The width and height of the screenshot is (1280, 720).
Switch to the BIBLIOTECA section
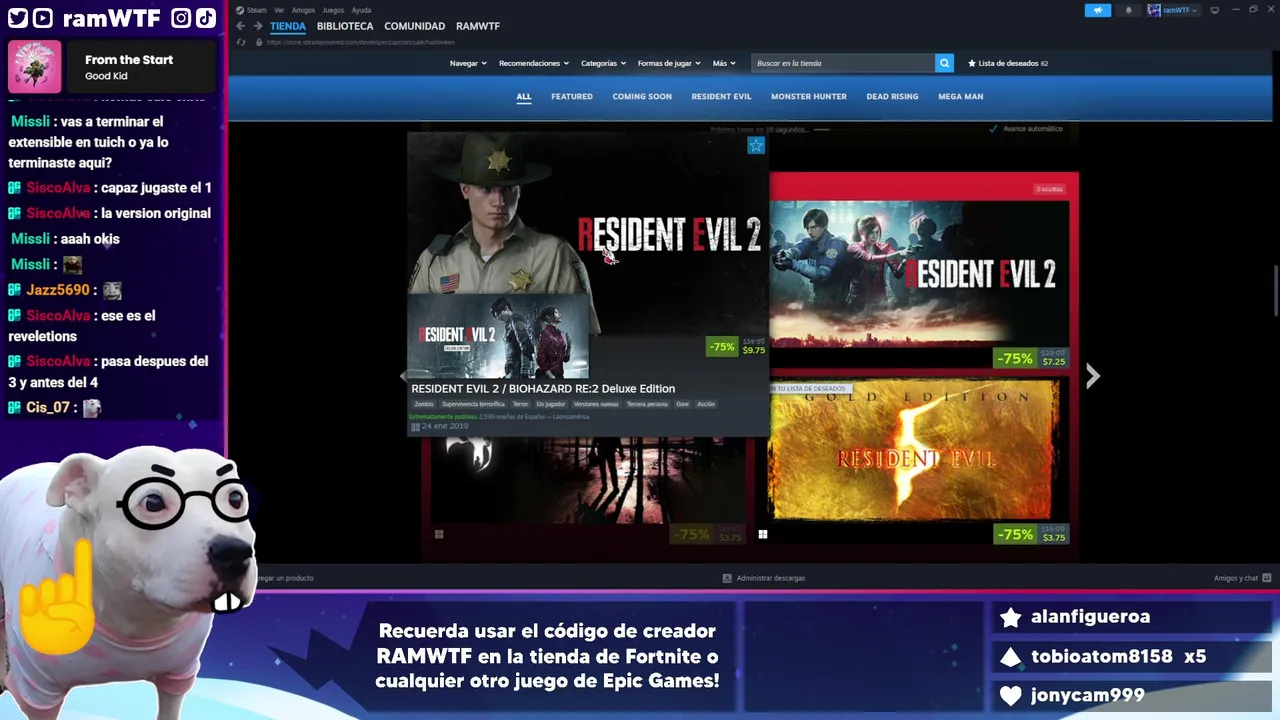click(x=345, y=26)
